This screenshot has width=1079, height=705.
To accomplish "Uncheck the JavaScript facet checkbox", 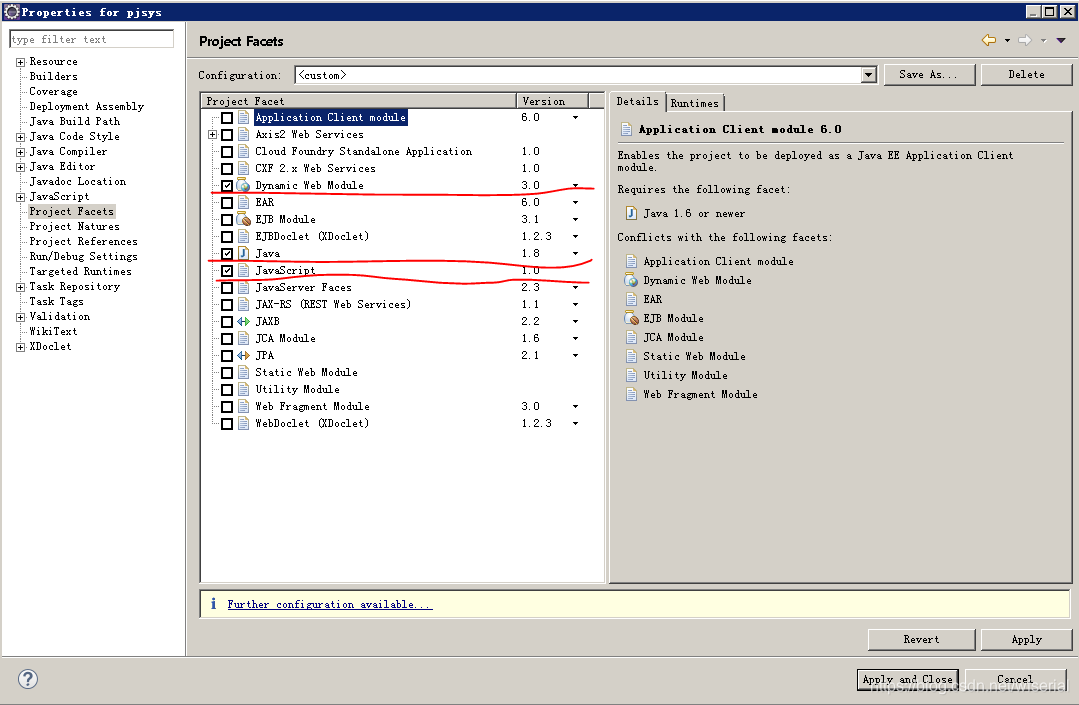I will click(226, 270).
